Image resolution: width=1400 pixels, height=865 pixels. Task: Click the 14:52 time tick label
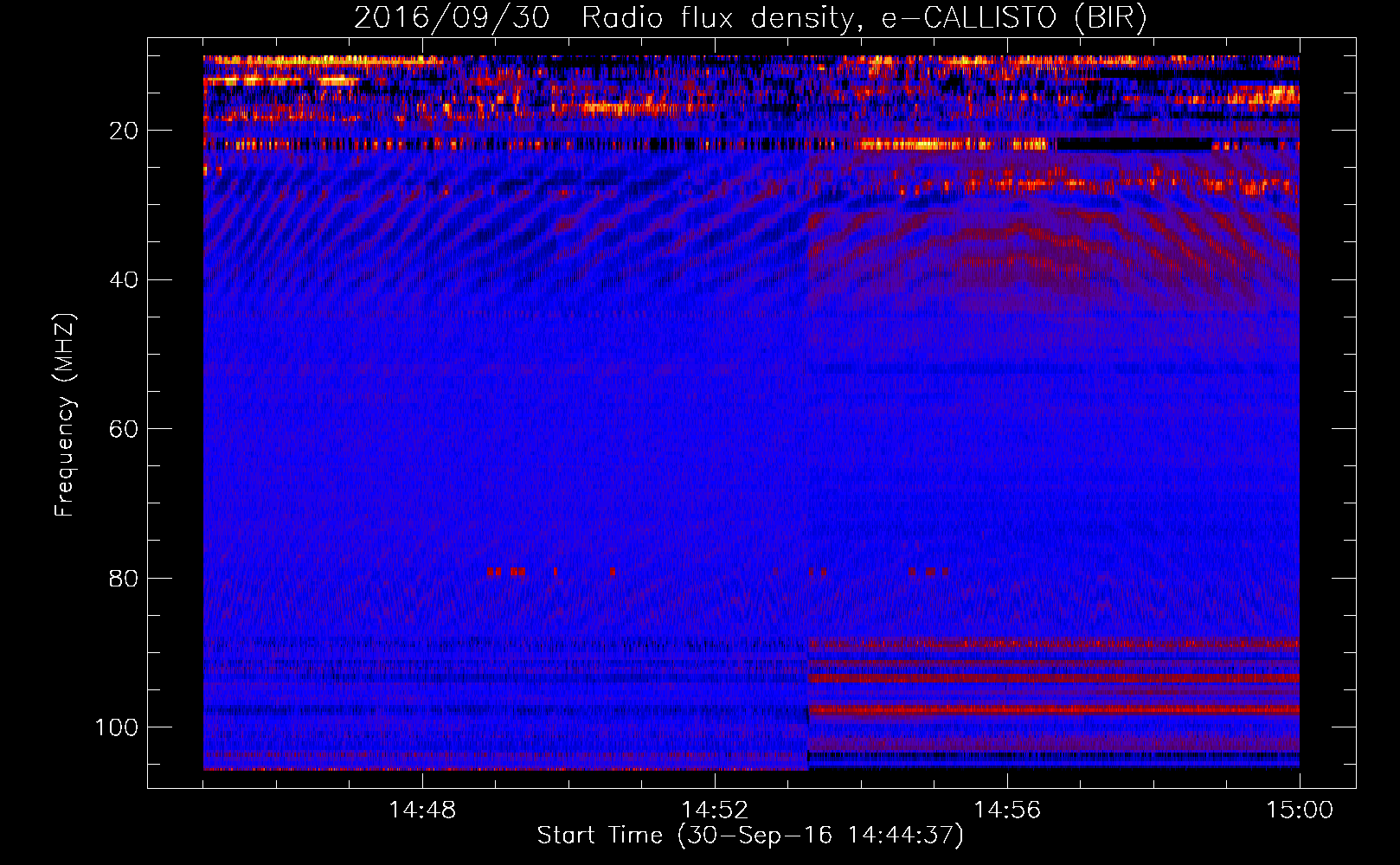coord(715,811)
